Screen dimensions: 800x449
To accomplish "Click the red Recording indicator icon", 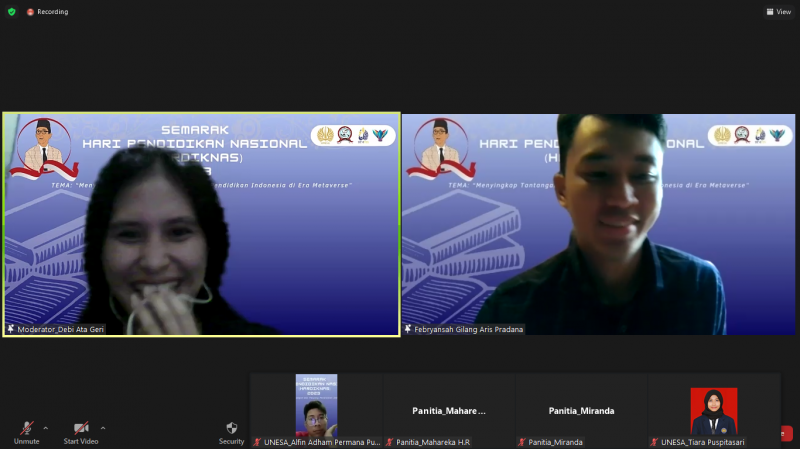I will tap(30, 12).
